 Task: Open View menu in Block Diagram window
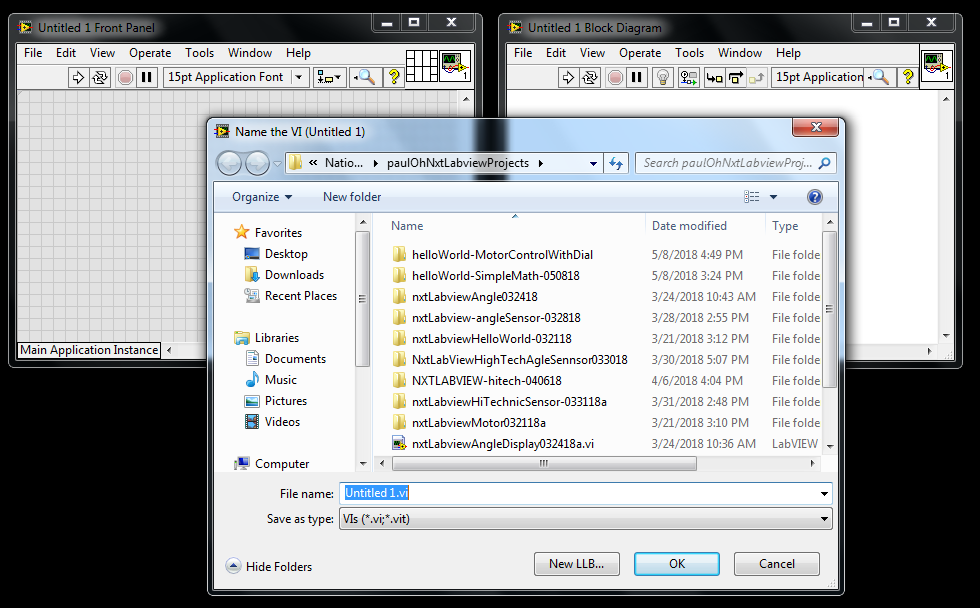(x=592, y=53)
